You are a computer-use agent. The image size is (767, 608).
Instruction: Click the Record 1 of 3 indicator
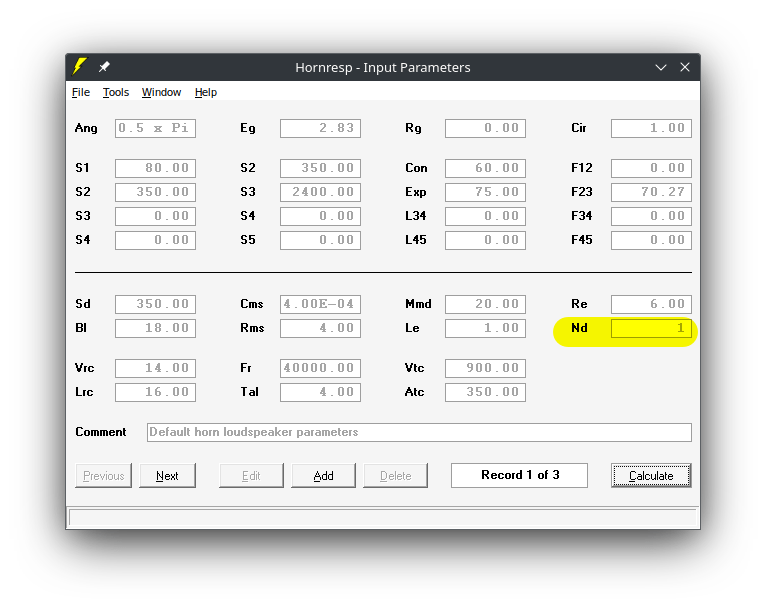coord(519,475)
